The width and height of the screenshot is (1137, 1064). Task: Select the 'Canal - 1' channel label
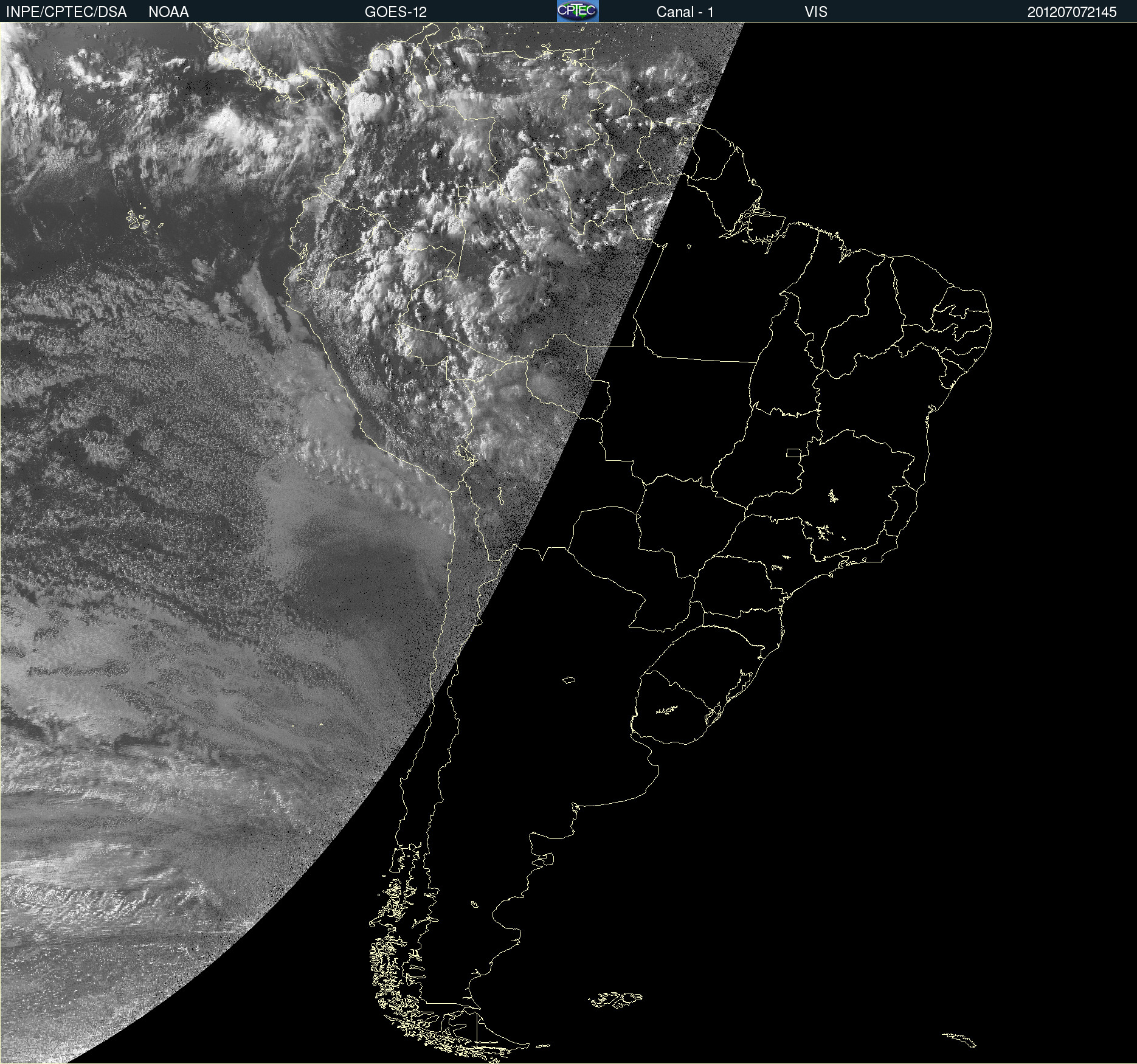(685, 12)
